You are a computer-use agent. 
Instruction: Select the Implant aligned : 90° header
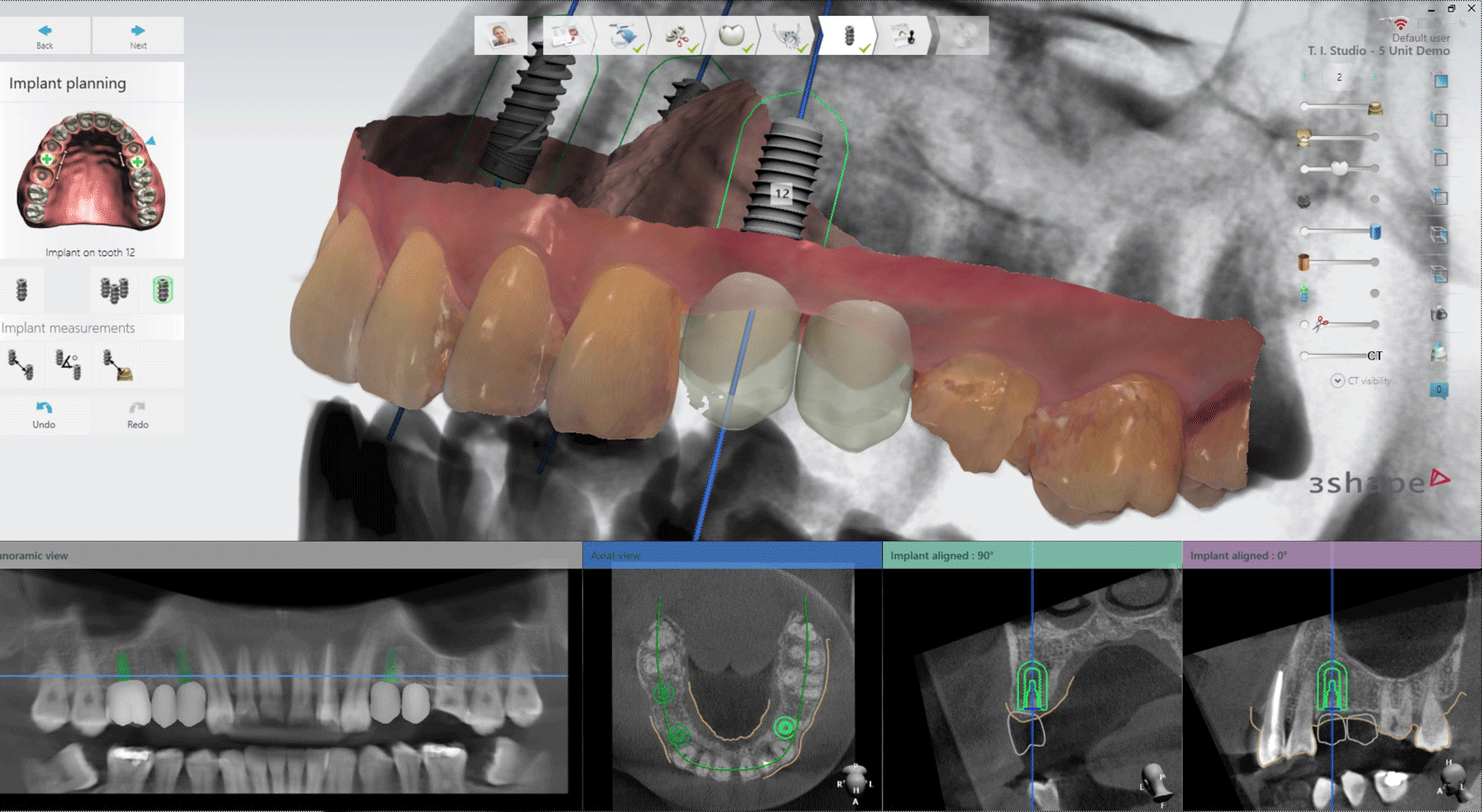coord(1032,555)
